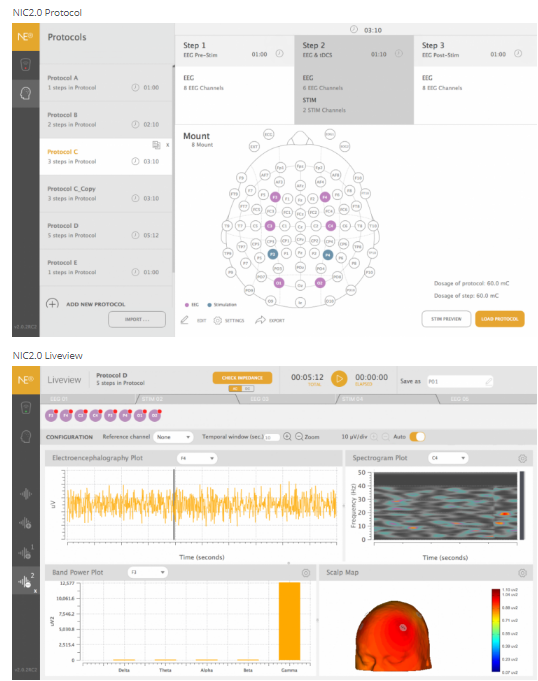Start recording with the orange play button
This screenshot has width=538, height=681.
[339, 379]
